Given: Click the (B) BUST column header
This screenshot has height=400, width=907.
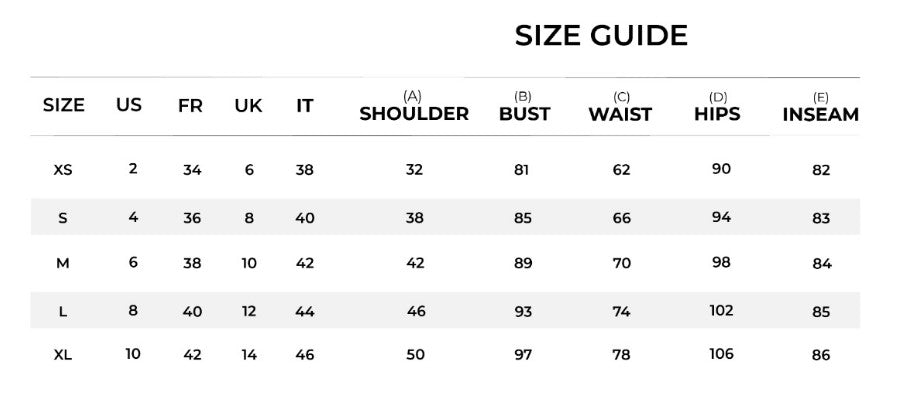Looking at the screenshot, I should tap(524, 107).
